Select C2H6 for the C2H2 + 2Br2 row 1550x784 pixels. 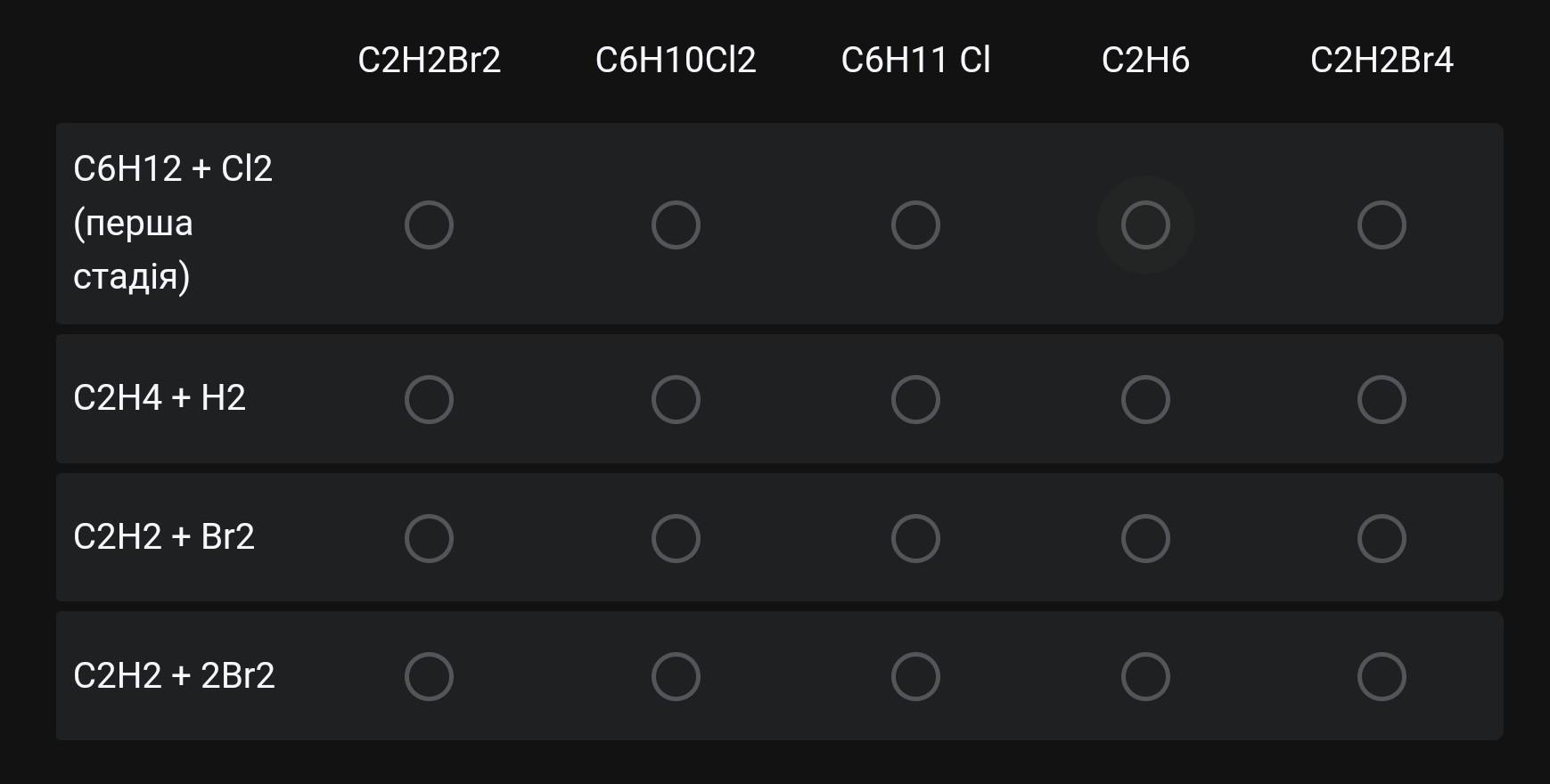1145,677
